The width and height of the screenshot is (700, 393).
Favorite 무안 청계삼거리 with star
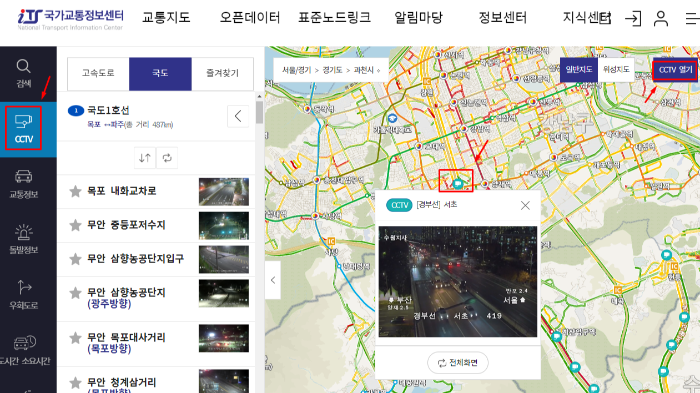[75, 383]
